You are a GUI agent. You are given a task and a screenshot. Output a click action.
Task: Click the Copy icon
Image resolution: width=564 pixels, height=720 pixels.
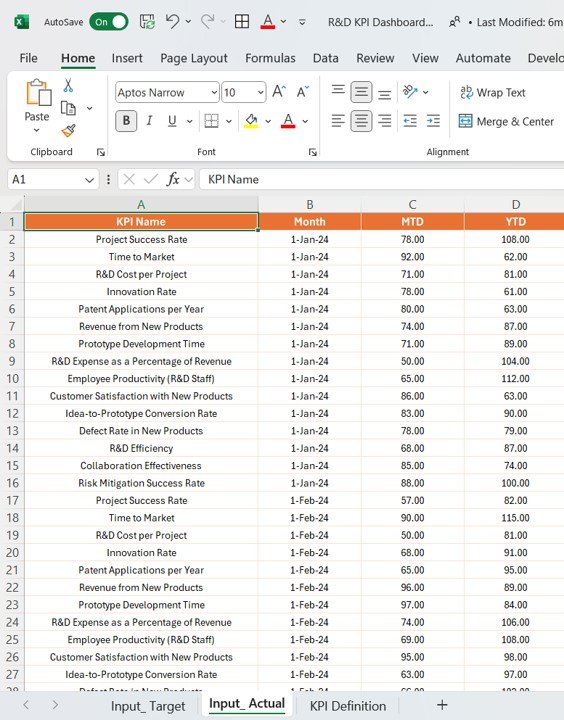point(68,108)
